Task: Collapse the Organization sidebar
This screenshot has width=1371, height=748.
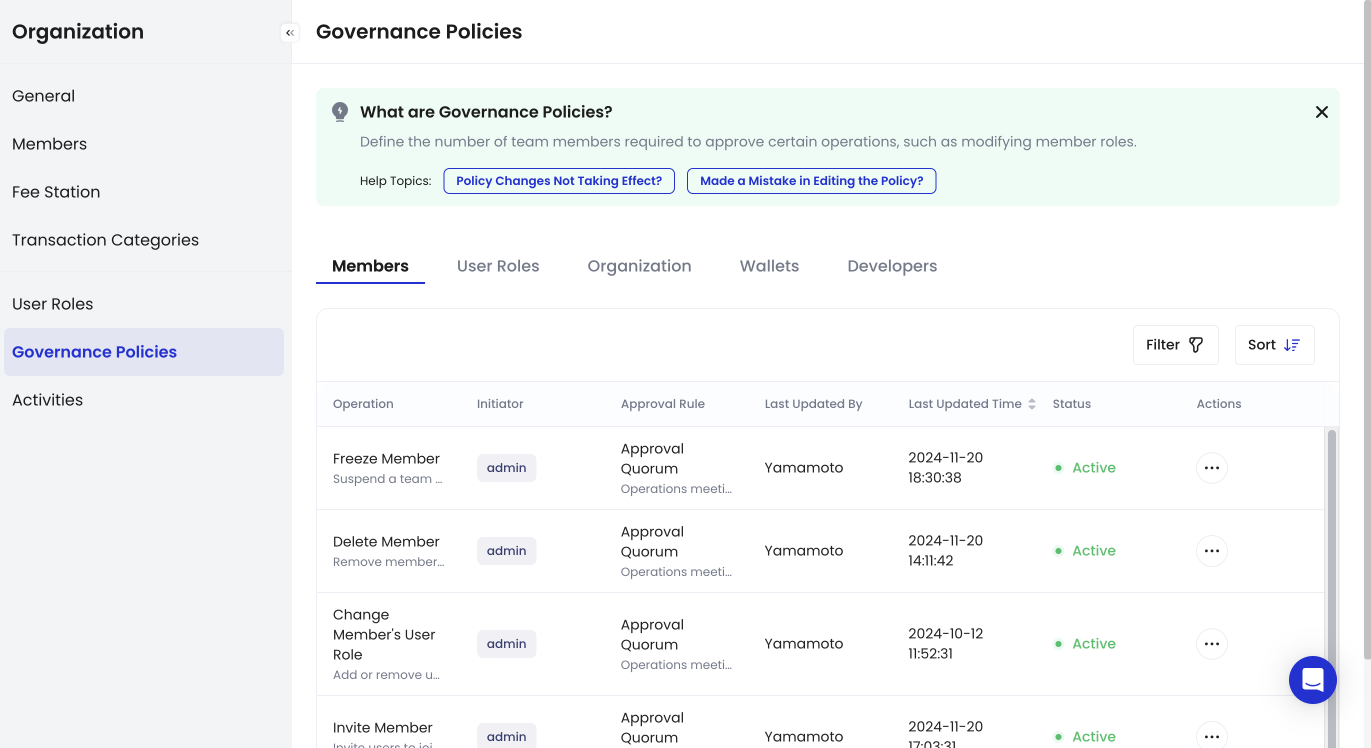Action: [290, 33]
